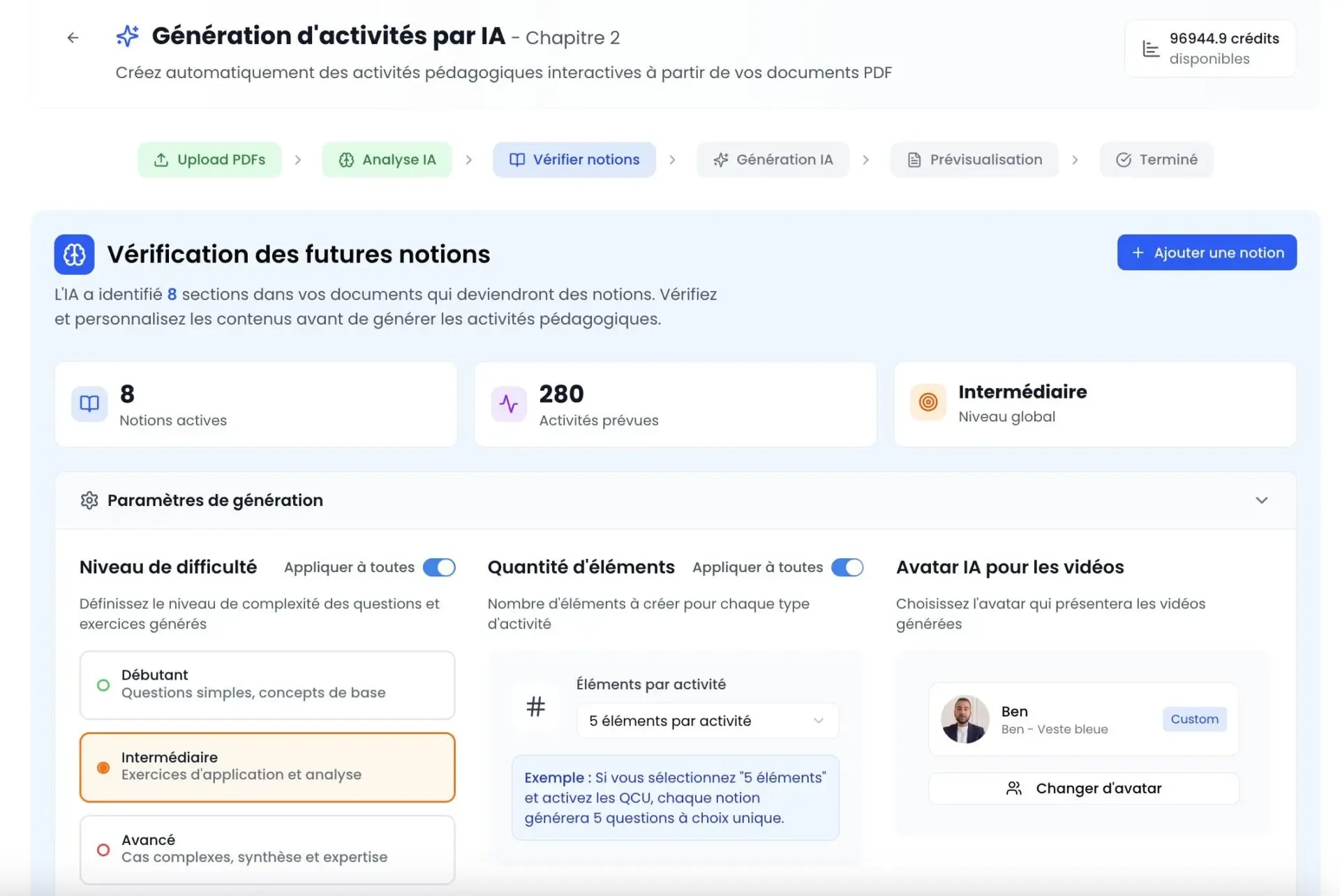
Task: Click the back arrow to return
Action: 73,38
